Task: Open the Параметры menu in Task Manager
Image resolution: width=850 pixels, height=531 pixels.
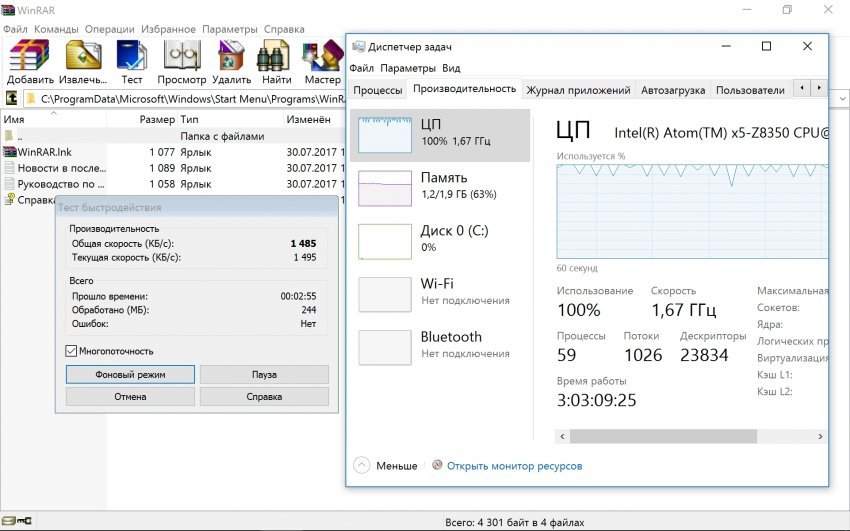Action: coord(408,68)
